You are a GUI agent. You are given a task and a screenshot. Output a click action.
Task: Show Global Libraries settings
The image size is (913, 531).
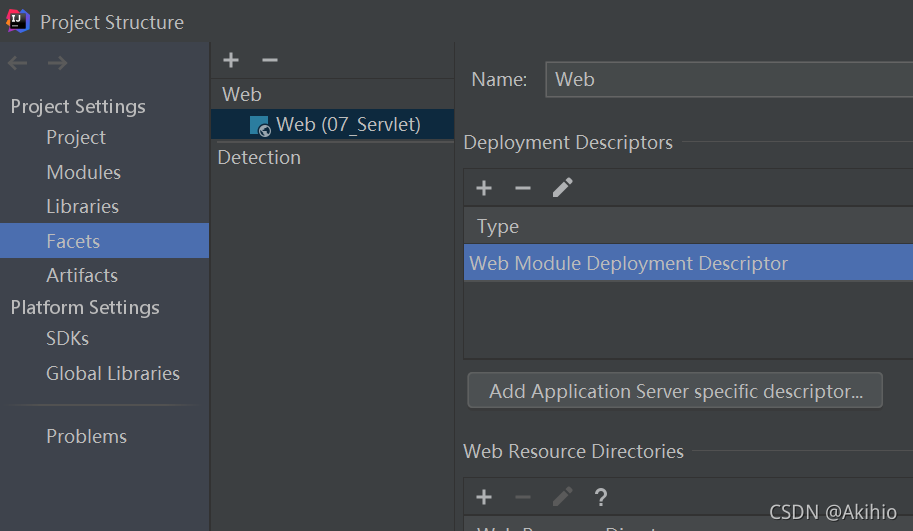[x=113, y=373]
